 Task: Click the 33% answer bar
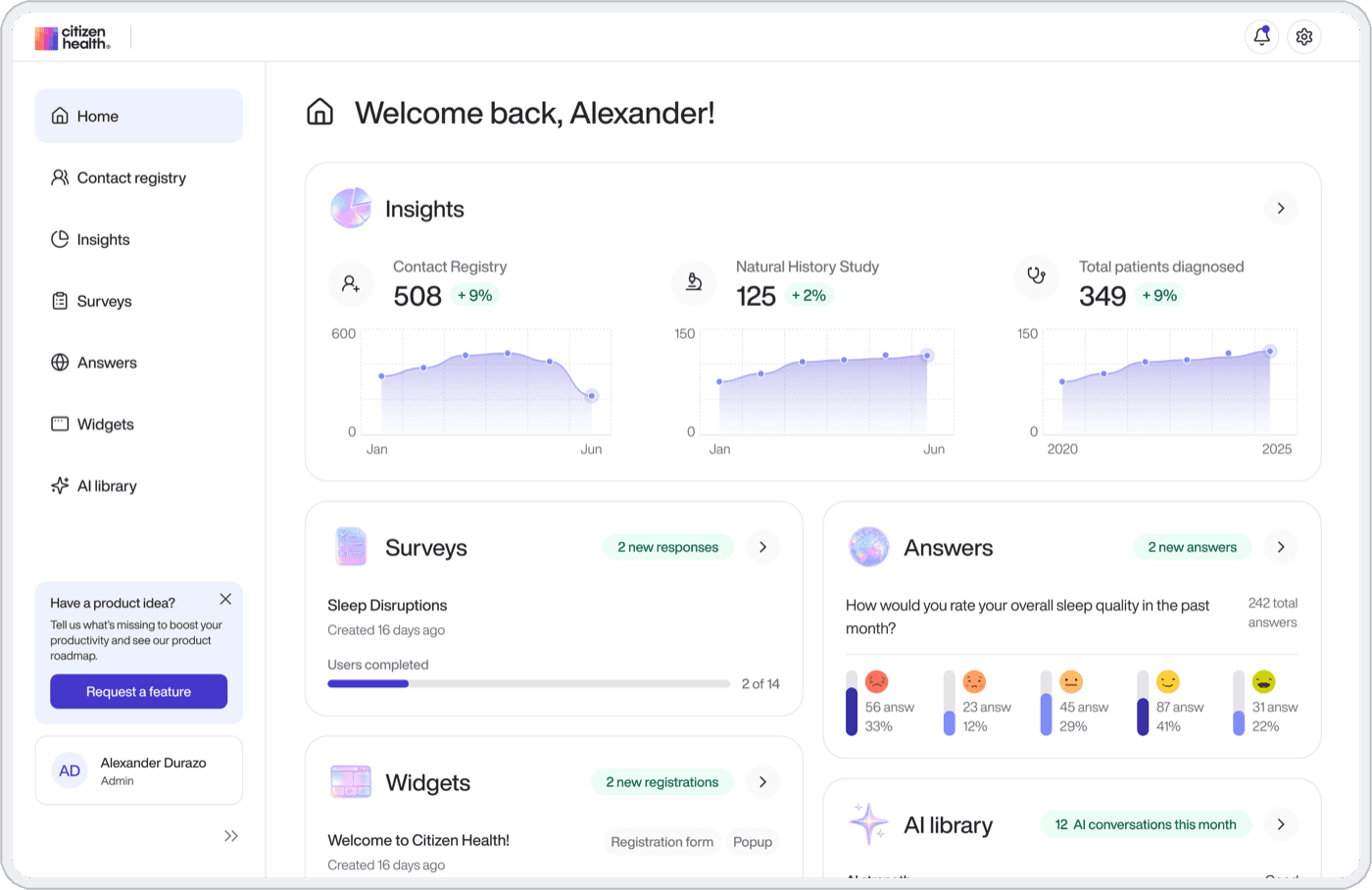(852, 703)
